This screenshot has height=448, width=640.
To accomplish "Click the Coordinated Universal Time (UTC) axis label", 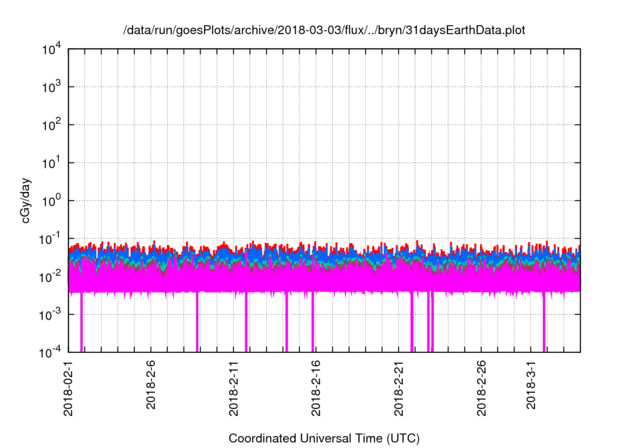I will tap(324, 438).
